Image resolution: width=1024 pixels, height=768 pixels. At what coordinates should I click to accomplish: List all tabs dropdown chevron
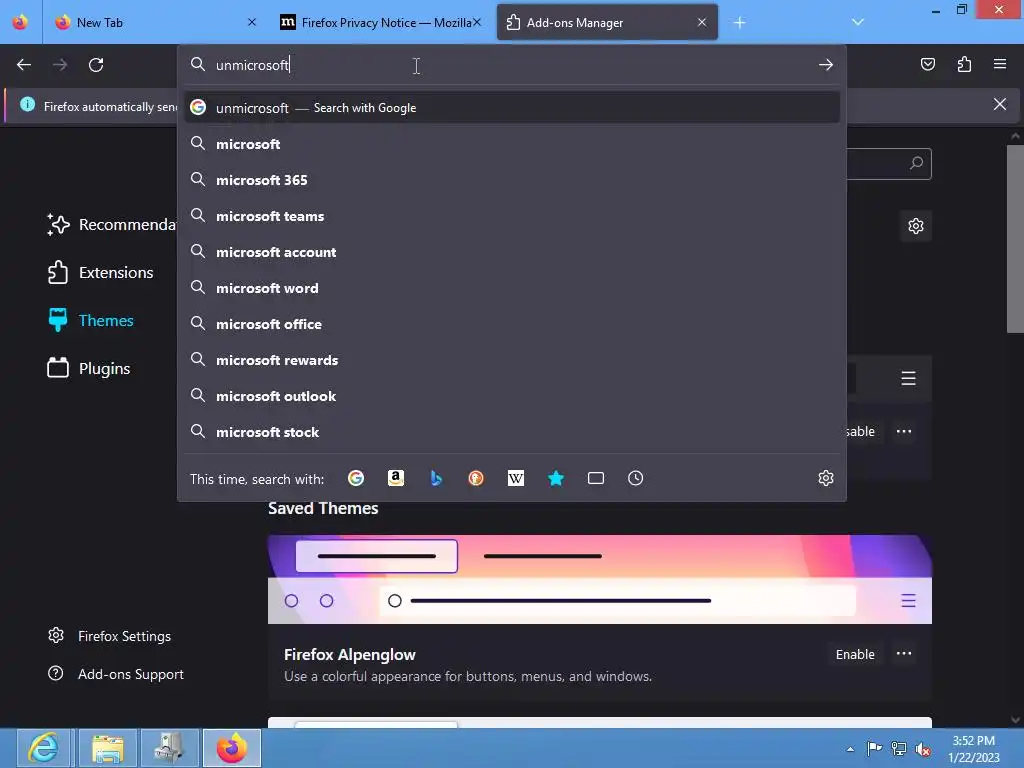(x=858, y=22)
